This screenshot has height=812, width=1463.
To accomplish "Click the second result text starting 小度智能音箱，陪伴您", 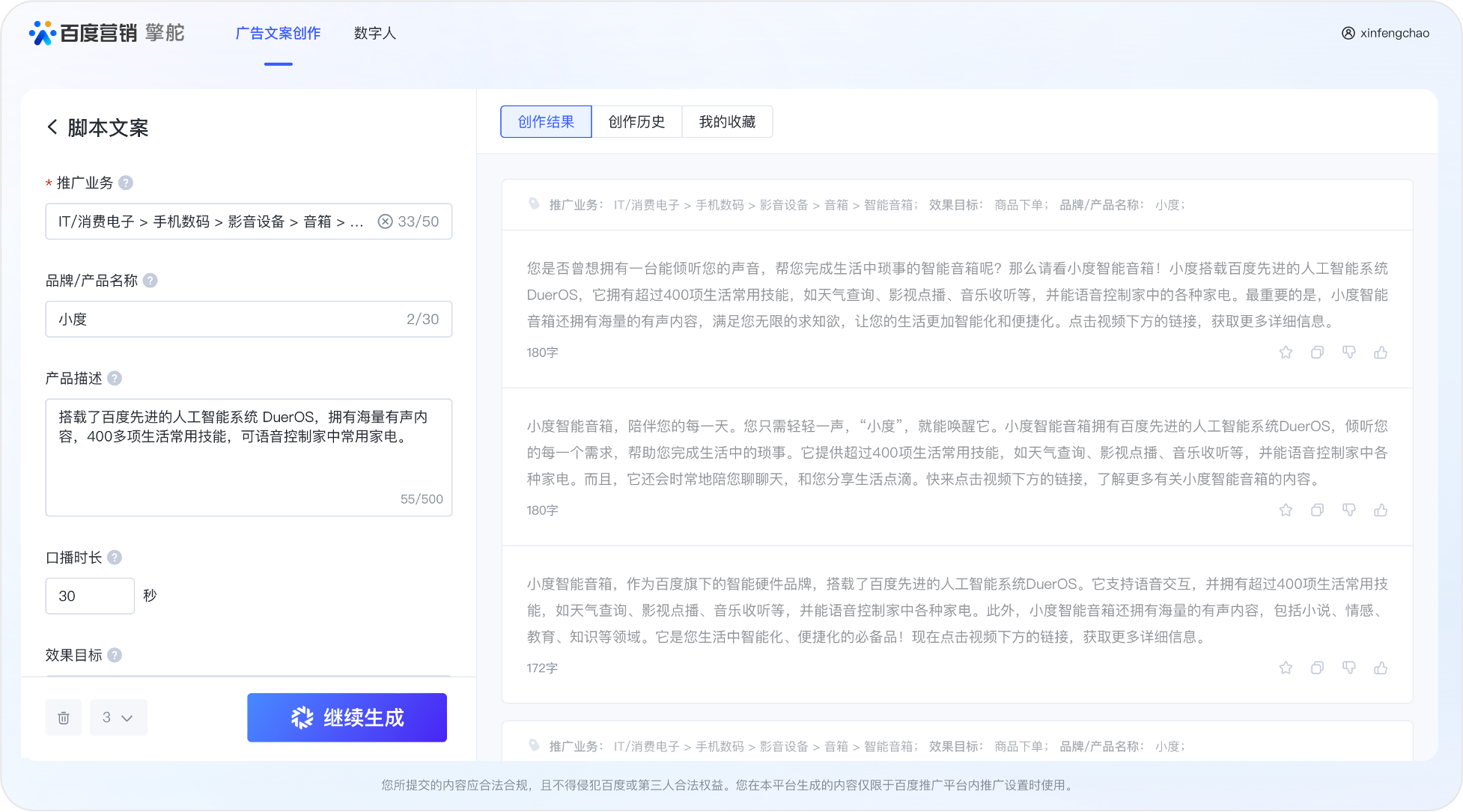I will coord(957,453).
